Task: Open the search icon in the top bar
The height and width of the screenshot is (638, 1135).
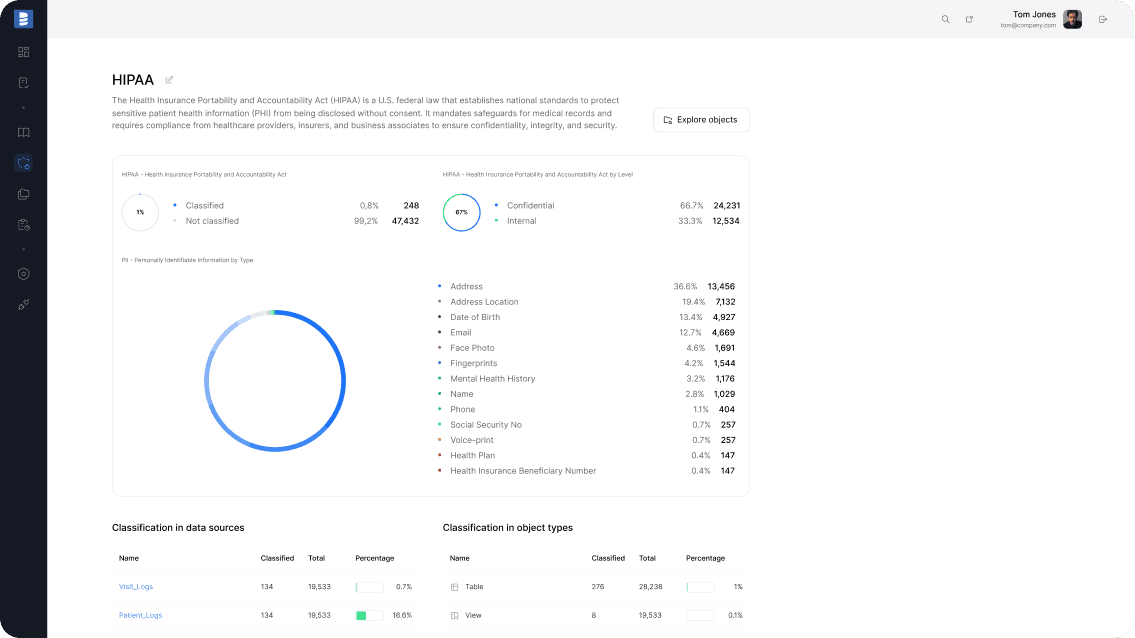Action: pos(945,18)
